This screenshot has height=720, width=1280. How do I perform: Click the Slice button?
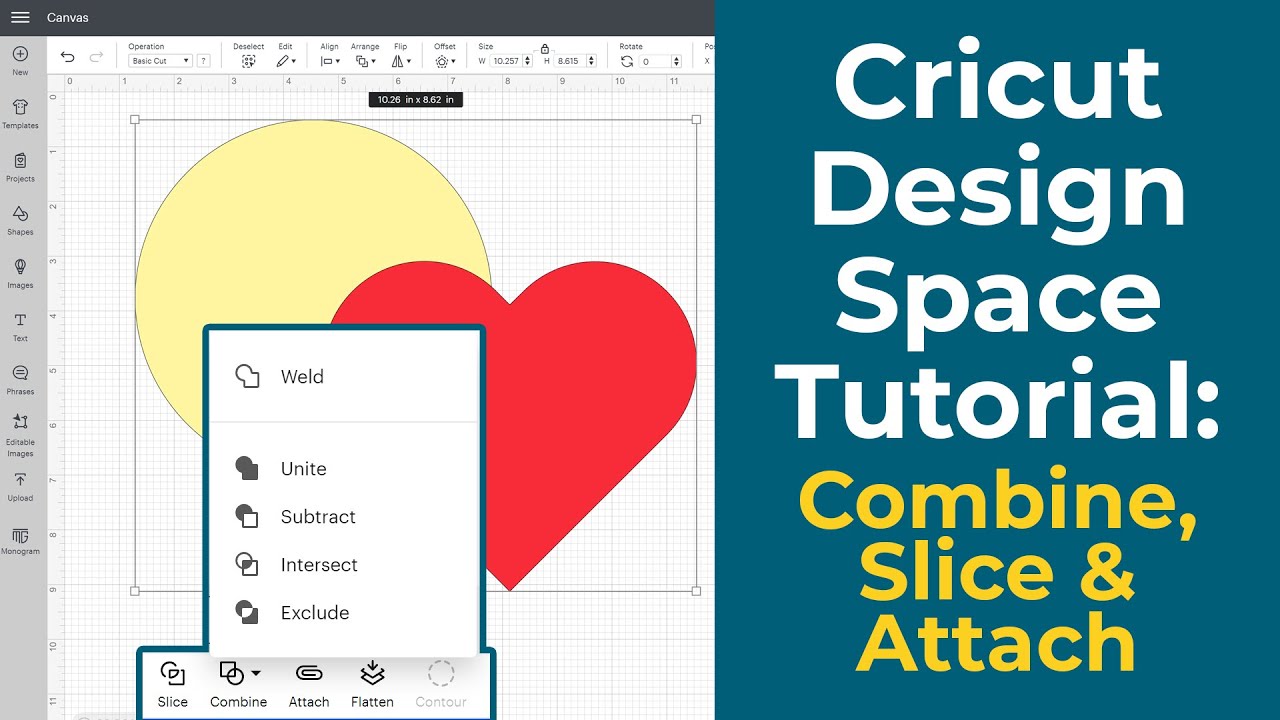(173, 684)
